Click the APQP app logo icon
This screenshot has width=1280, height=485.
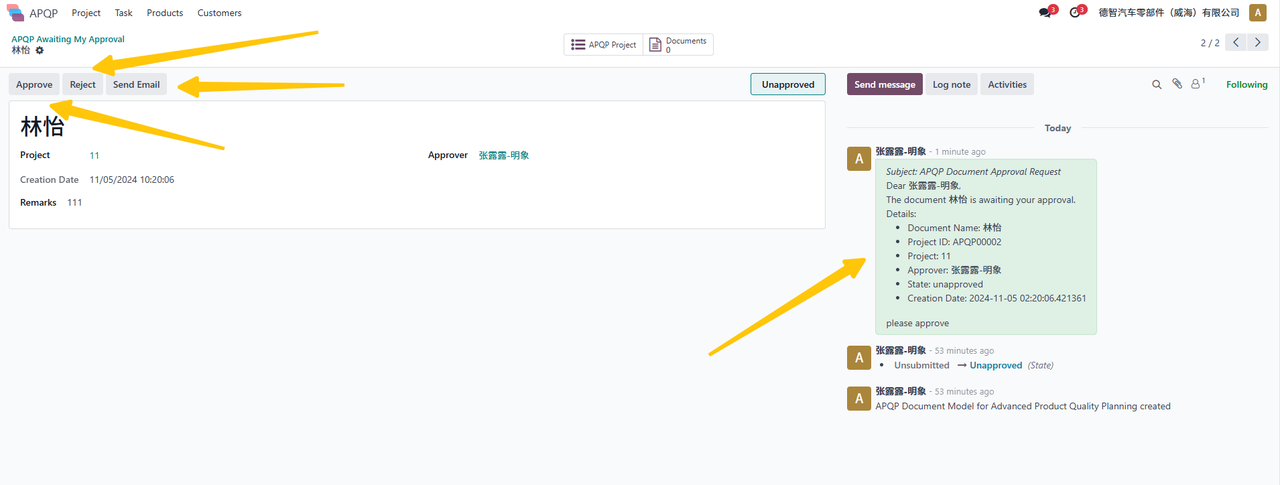click(x=15, y=13)
